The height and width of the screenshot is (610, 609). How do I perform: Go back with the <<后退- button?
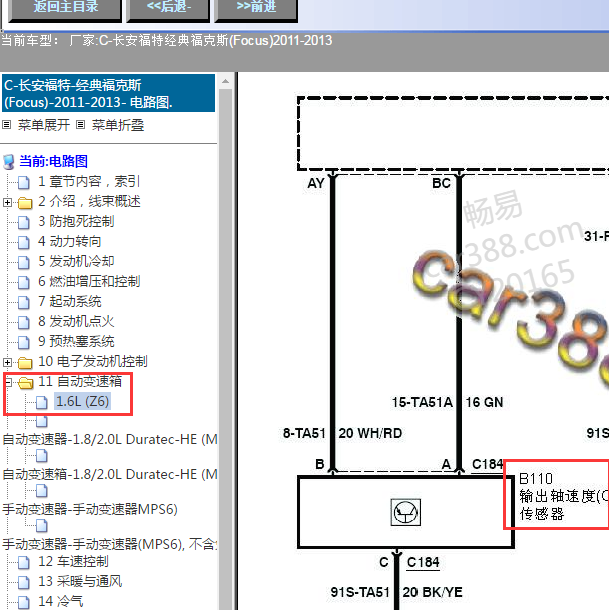[168, 8]
